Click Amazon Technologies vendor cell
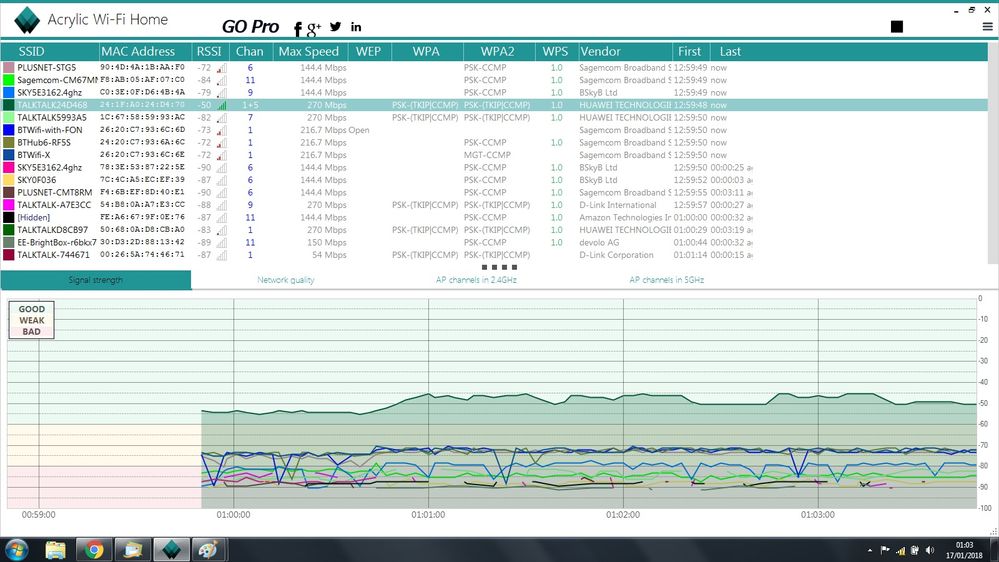This screenshot has width=999, height=562. click(x=625, y=217)
